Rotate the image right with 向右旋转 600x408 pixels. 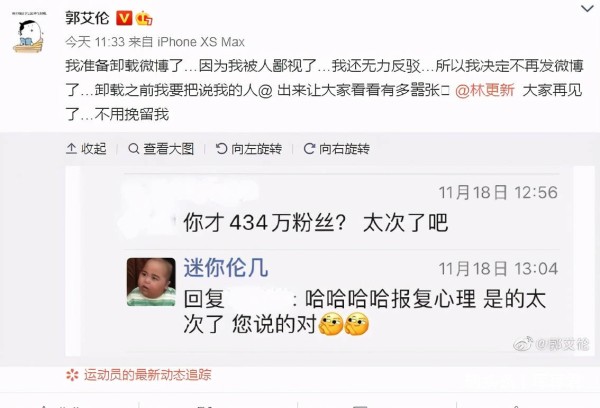click(336, 149)
